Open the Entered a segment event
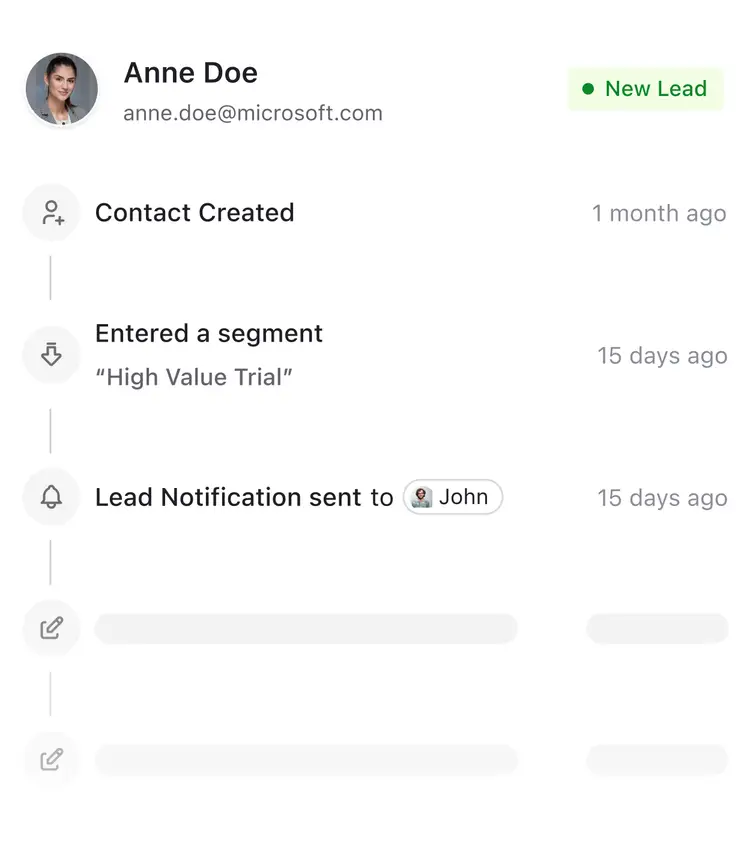This screenshot has height=853, width=750. click(209, 333)
